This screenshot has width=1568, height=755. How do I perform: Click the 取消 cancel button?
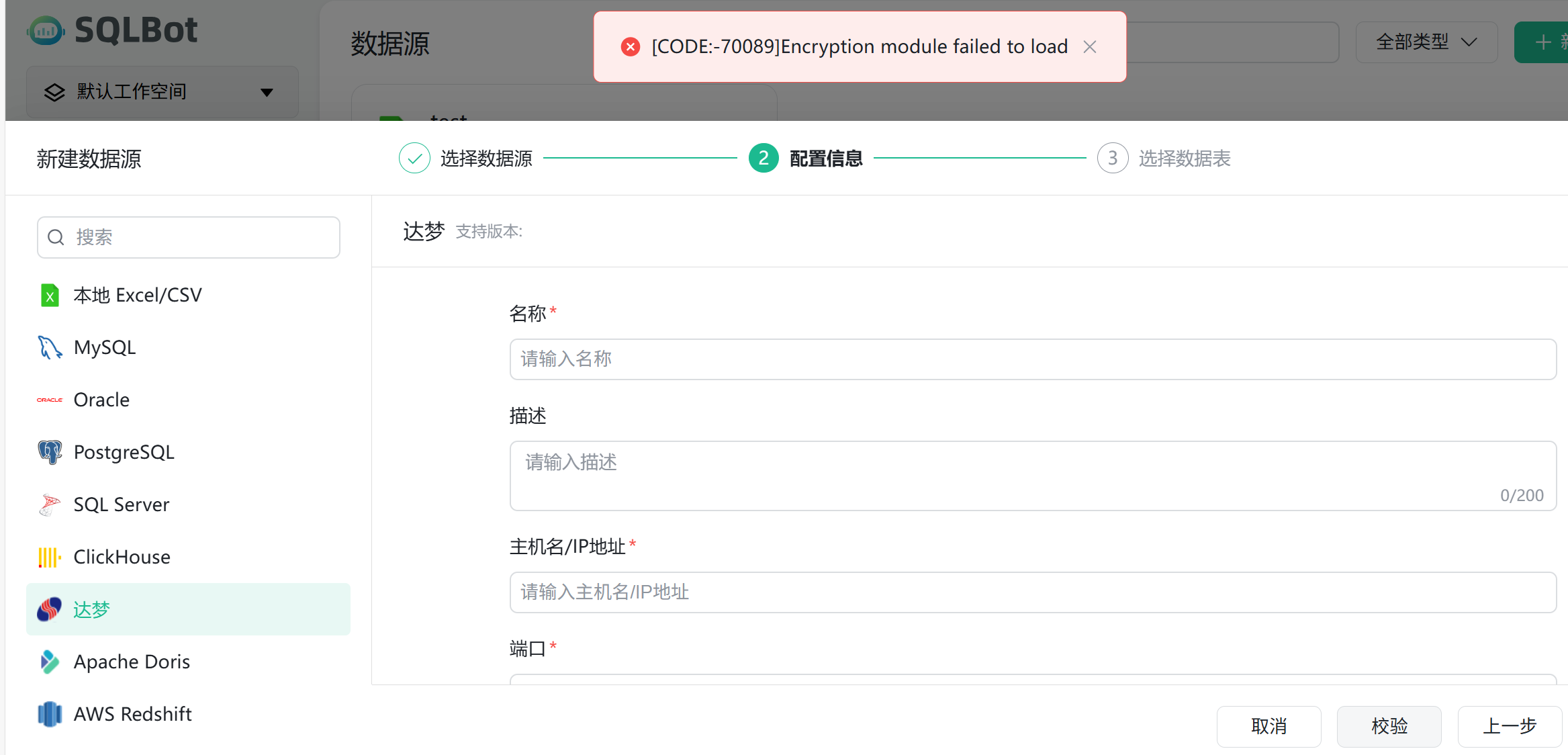[x=1269, y=726]
